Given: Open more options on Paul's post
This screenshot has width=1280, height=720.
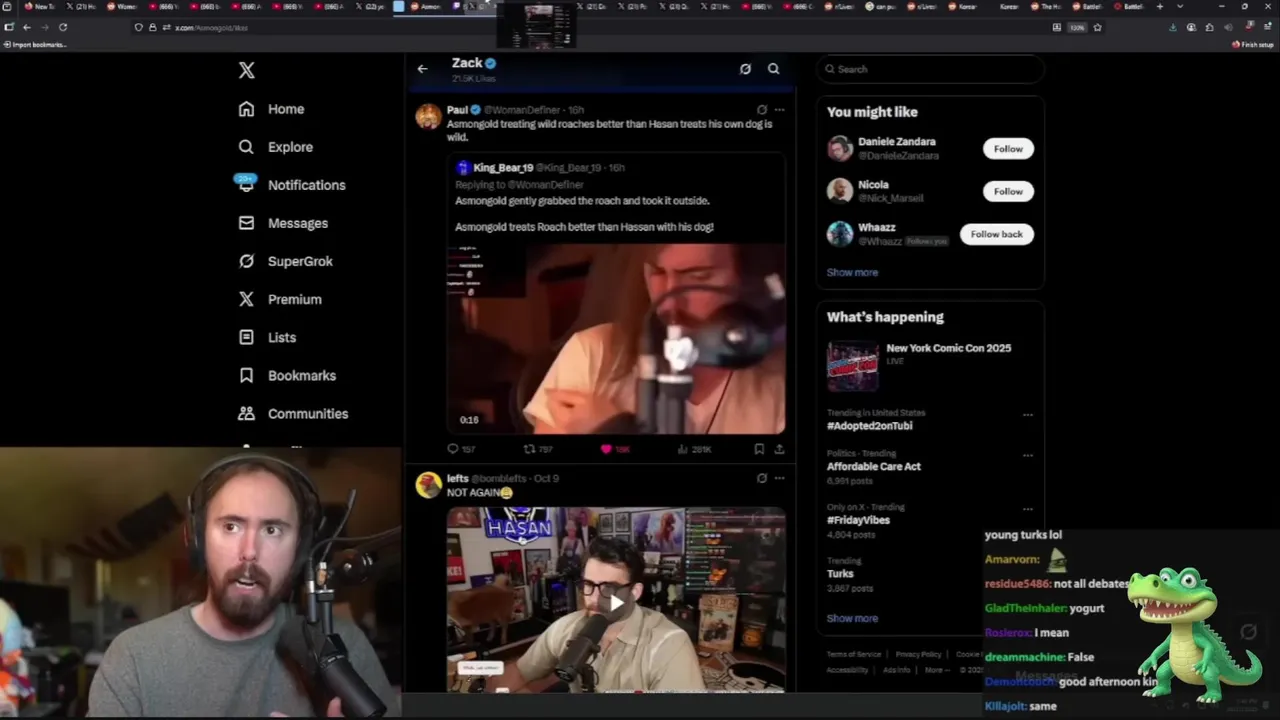Looking at the screenshot, I should [x=779, y=110].
